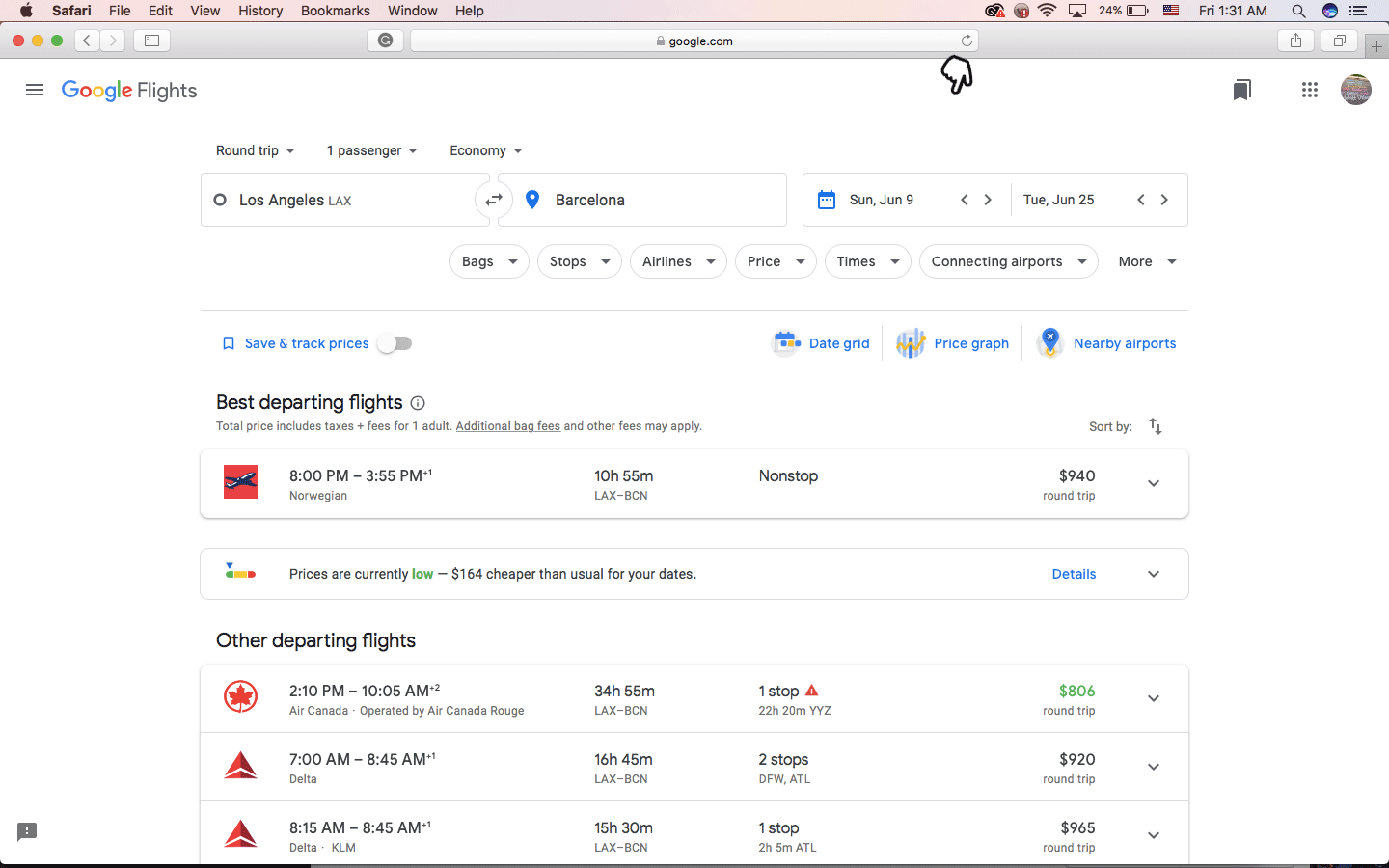
Task: Click the Grammarly extension icon in the toolbar
Action: 385,41
